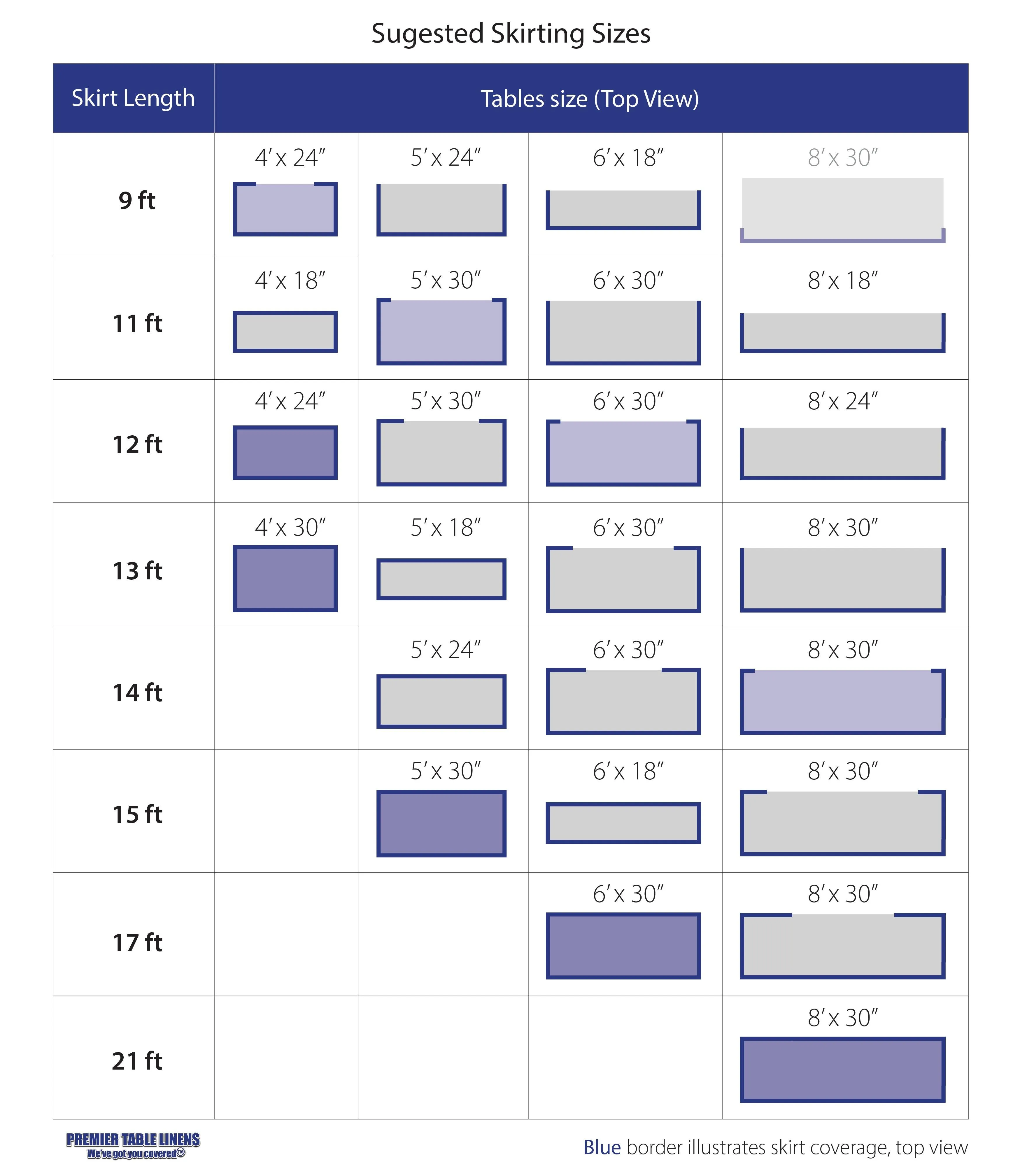Screen dimensions: 1020x1176
Task: Click the "Tables size (Top View)" header
Action: (590, 99)
